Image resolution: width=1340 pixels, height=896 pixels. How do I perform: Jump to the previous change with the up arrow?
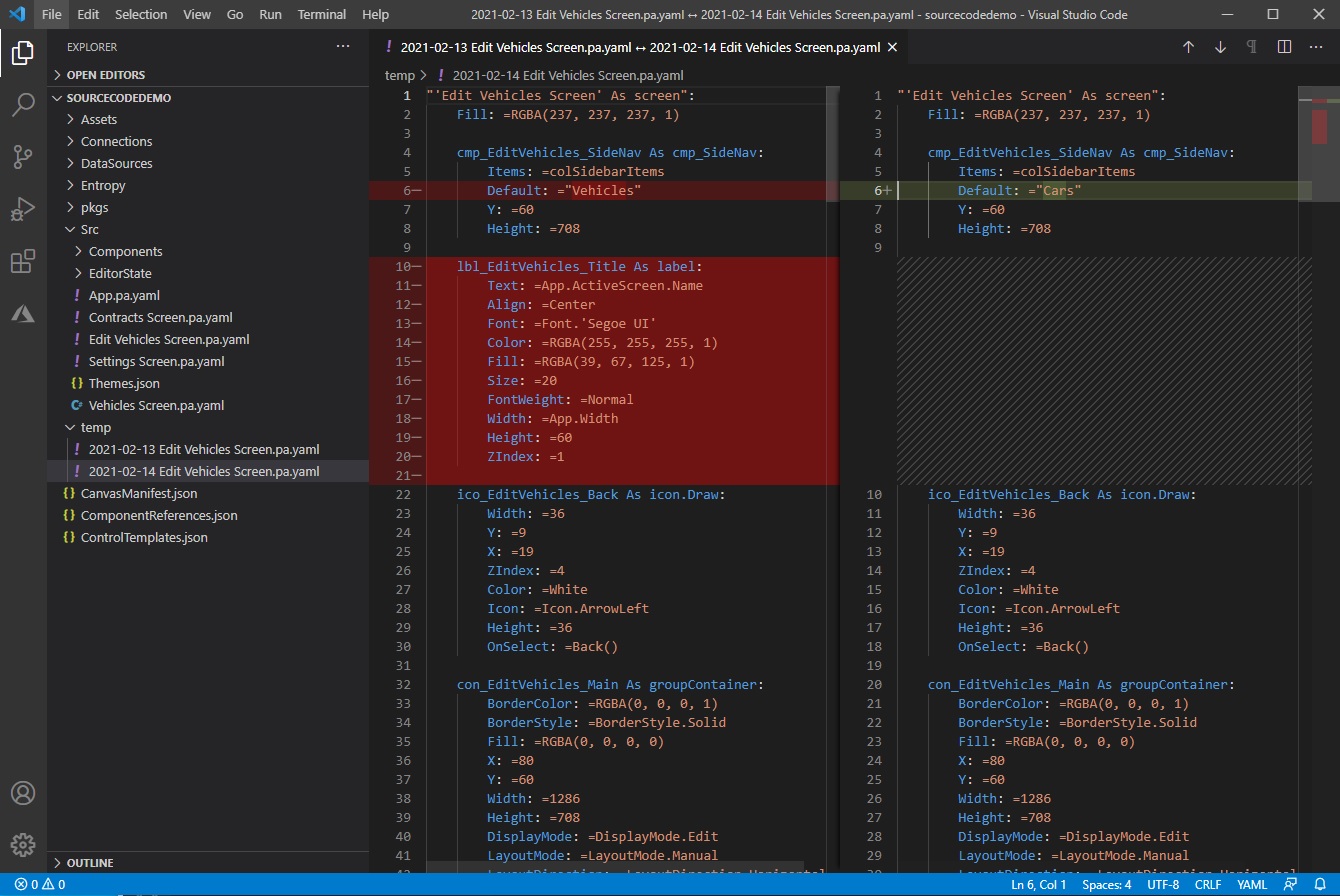pyautogui.click(x=1188, y=46)
